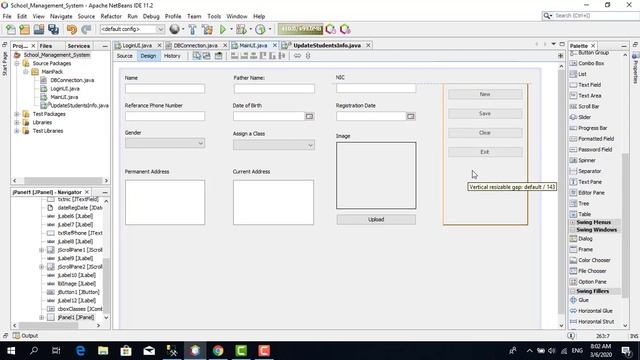The image size is (640, 360).
Task: Toggle Selection Mode in design toolbar
Action: [197, 56]
